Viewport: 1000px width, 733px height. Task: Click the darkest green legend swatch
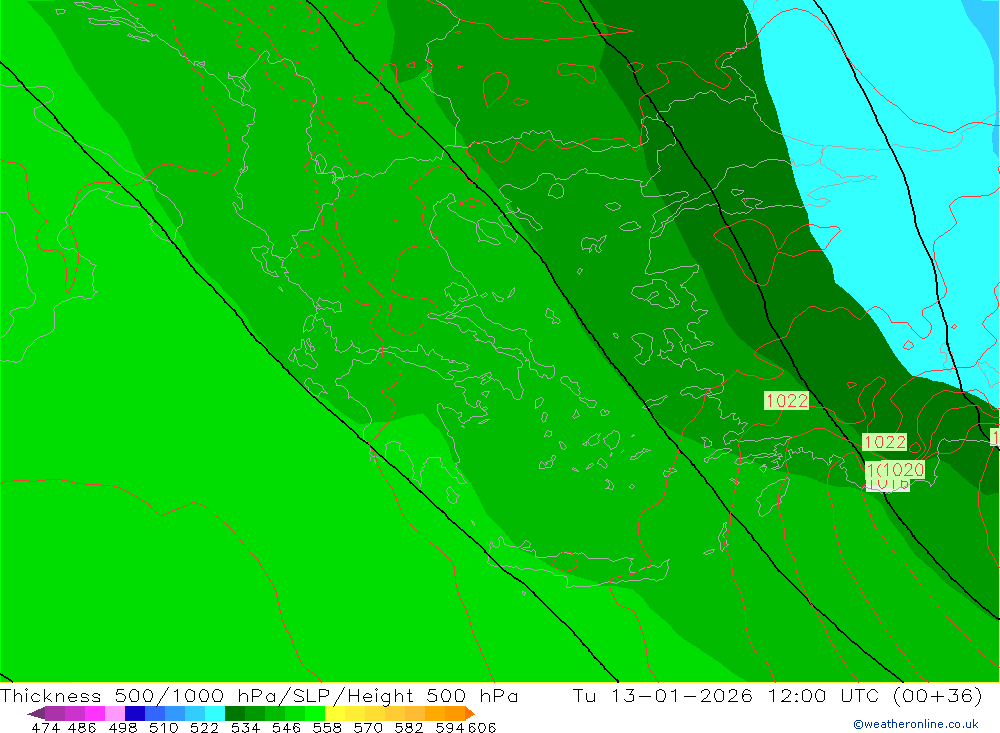(235, 713)
